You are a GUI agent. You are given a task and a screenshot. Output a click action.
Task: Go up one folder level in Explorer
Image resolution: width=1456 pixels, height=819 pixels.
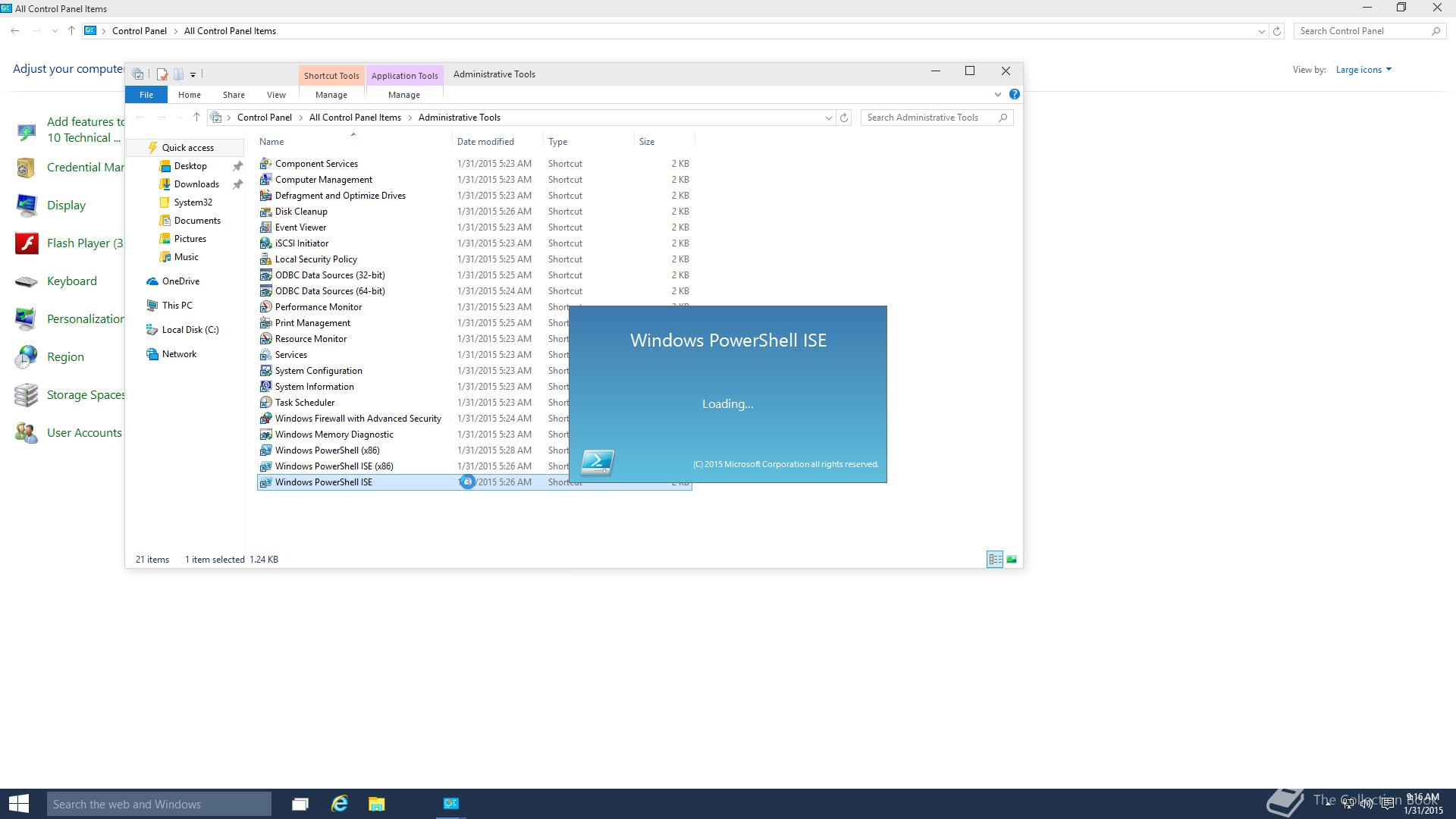[x=196, y=118]
